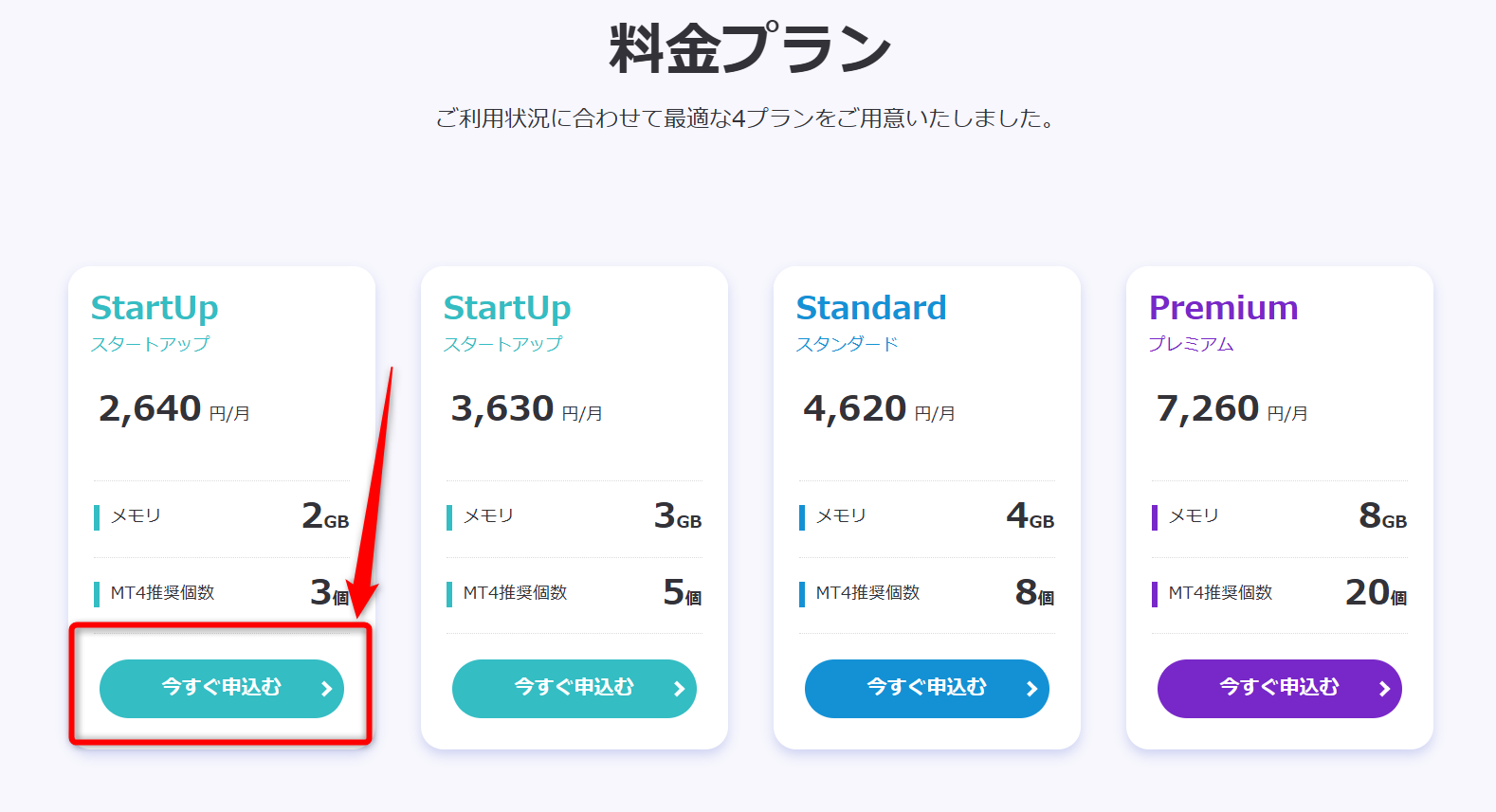Click the Premium plan title
1496x812 pixels.
tap(1223, 308)
